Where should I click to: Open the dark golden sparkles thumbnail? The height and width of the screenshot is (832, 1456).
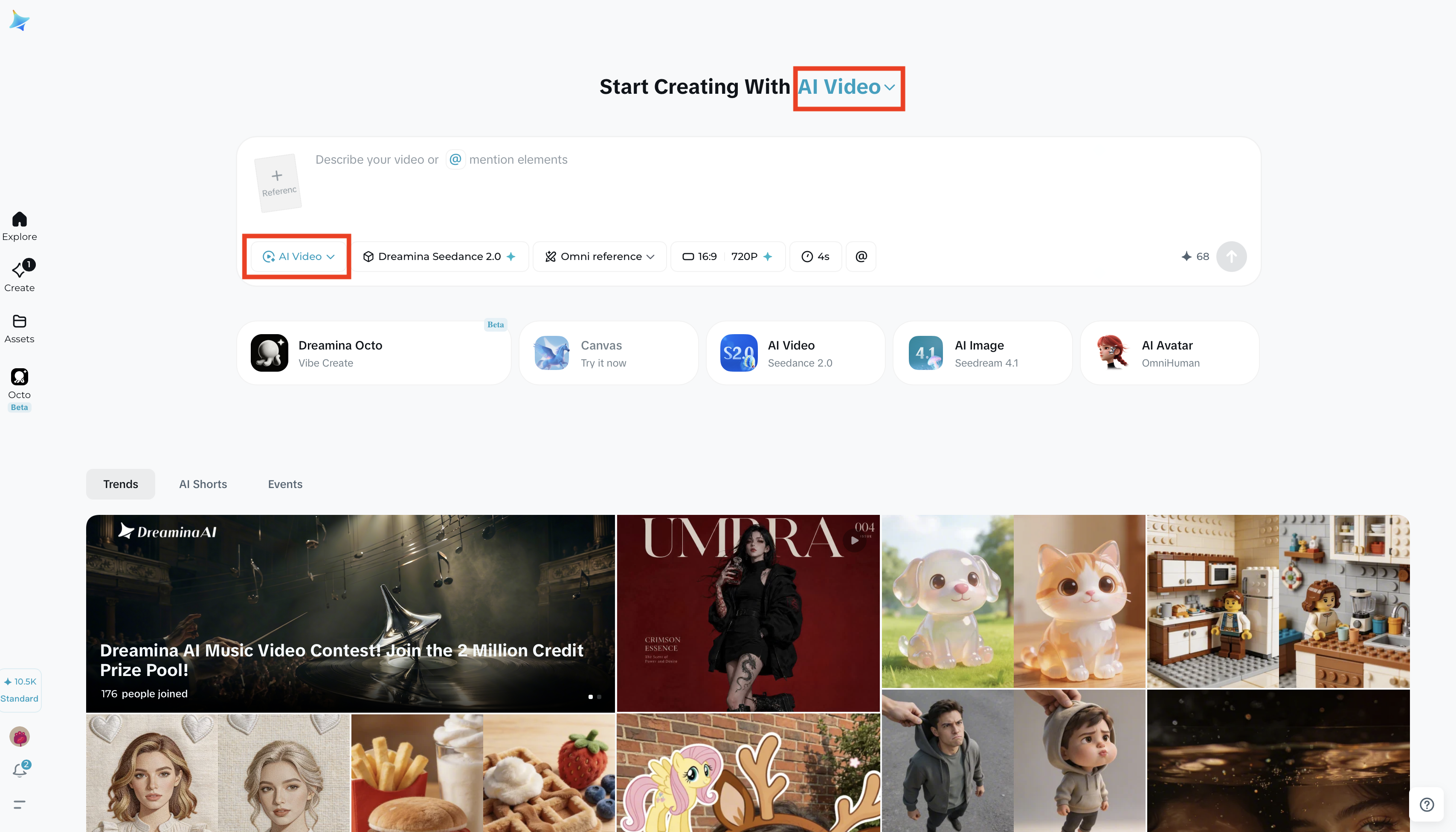(x=1278, y=760)
